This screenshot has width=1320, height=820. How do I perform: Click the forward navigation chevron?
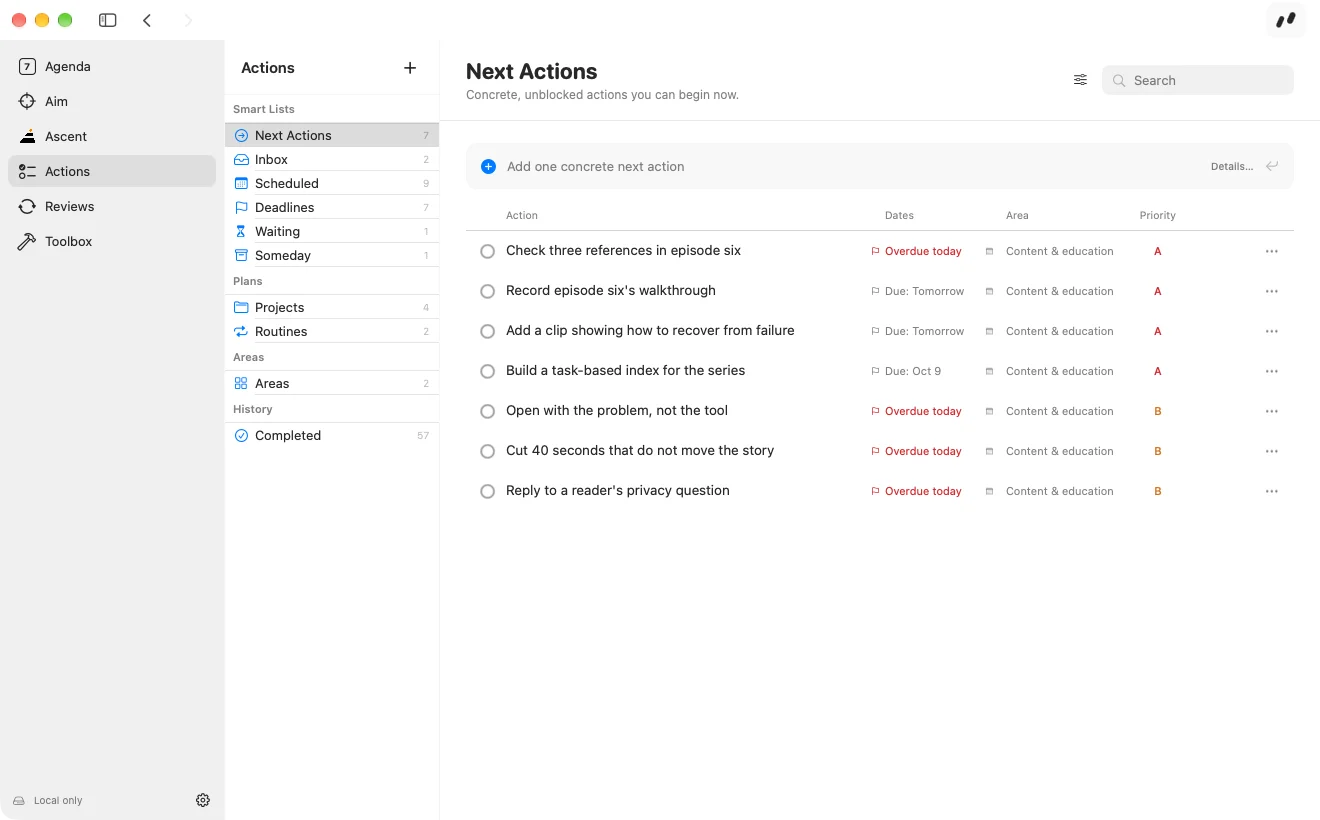(187, 20)
